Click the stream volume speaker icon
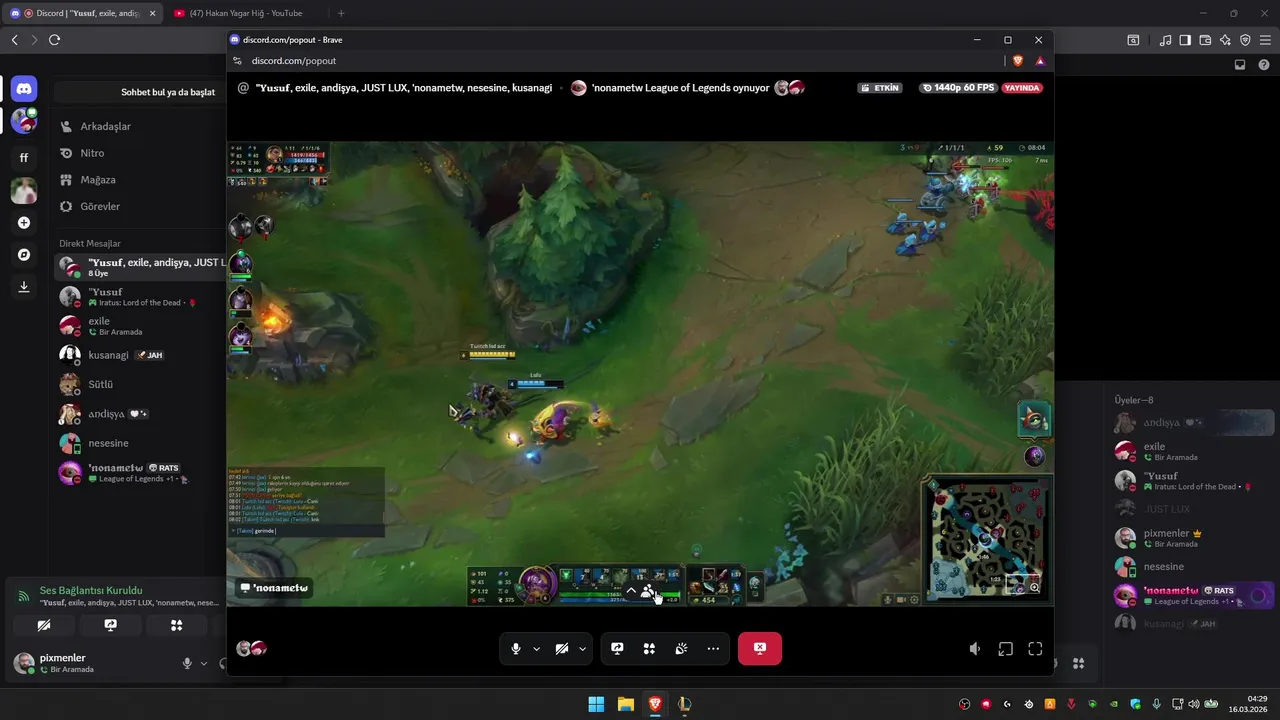The width and height of the screenshot is (1280, 720). pos(975,649)
